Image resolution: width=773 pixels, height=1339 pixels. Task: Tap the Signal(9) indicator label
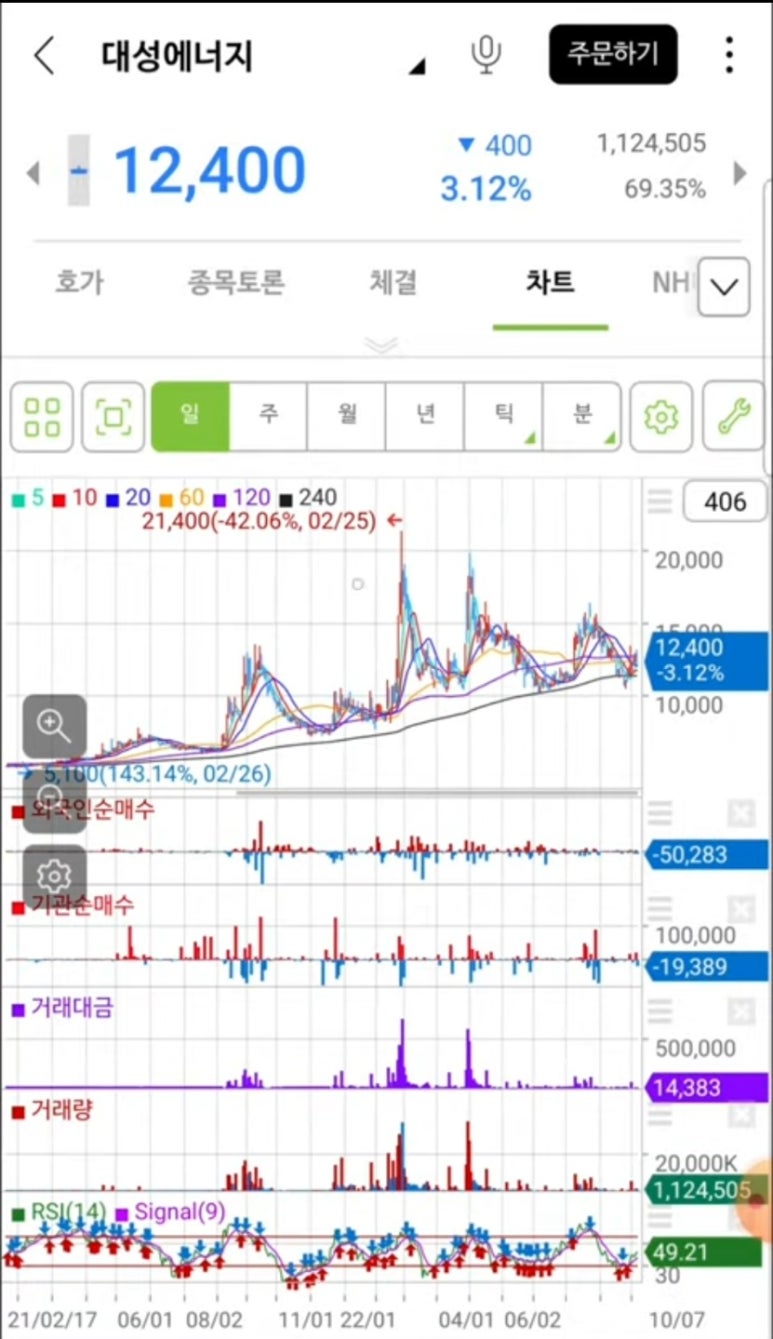click(171, 1212)
